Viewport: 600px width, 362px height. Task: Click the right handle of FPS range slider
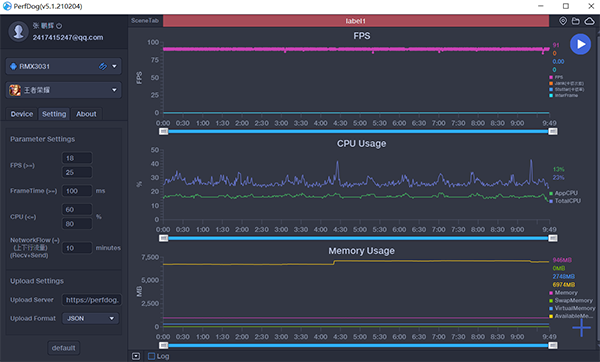coord(553,131)
